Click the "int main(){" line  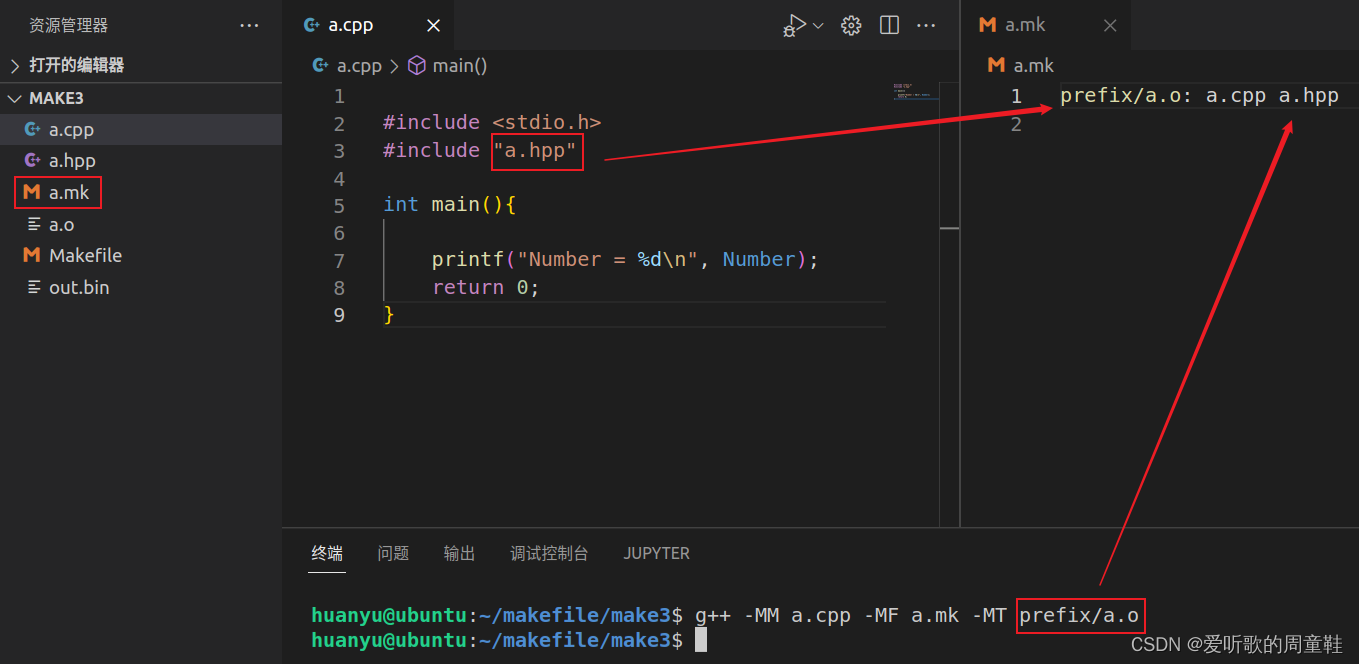click(449, 205)
